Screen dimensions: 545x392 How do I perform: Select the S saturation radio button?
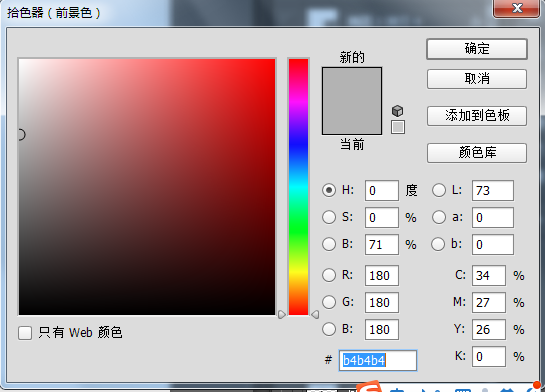pos(329,217)
